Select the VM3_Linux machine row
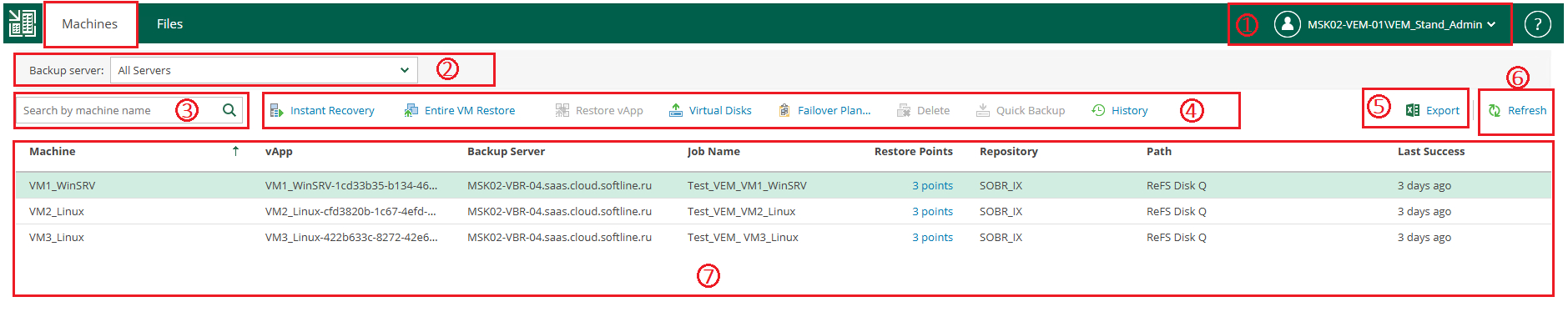This screenshot has width=1568, height=317. pos(783,237)
